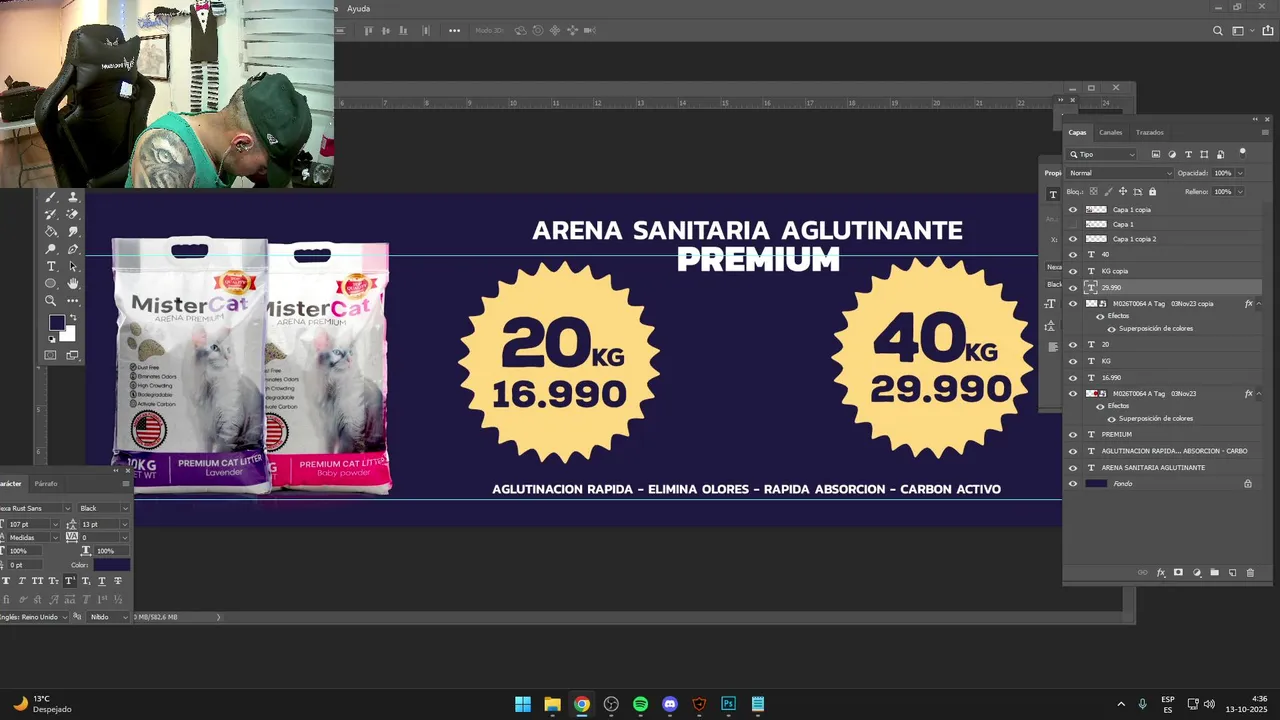The height and width of the screenshot is (720, 1280).
Task: Select the Dodge tool
Action: [51, 249]
